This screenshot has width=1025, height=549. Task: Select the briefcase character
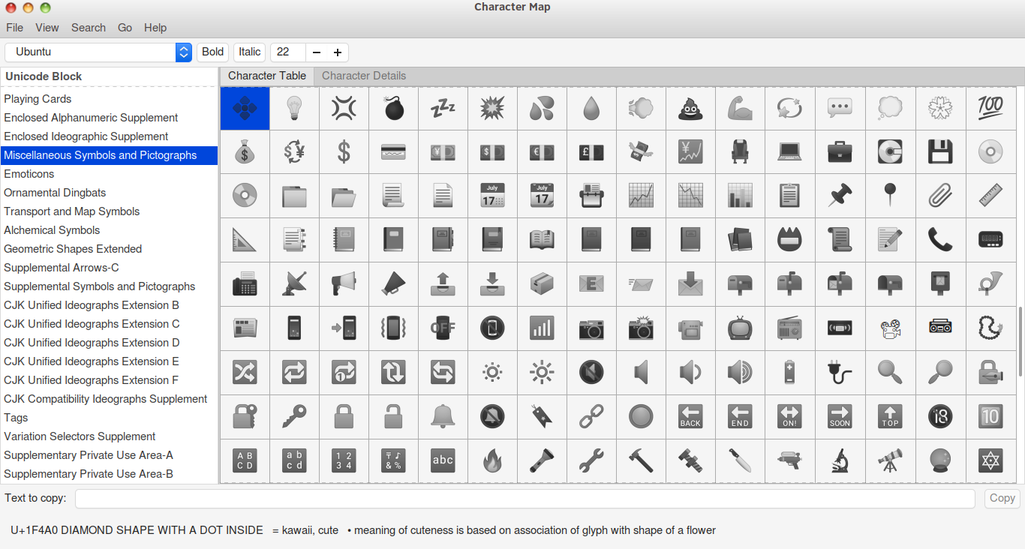tap(839, 152)
